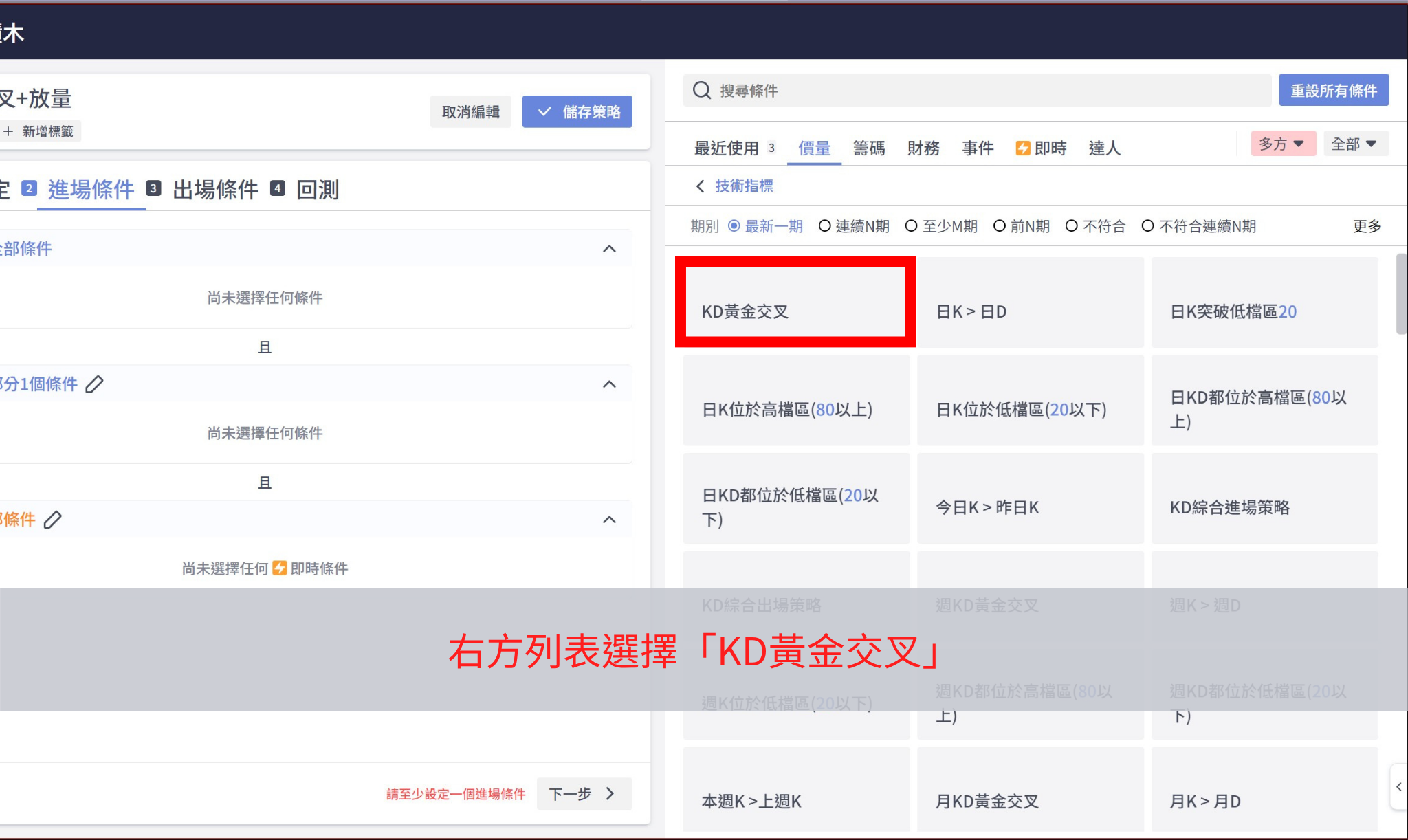
Task: Select the 至少M期 radio option
Action: pyautogui.click(x=911, y=226)
